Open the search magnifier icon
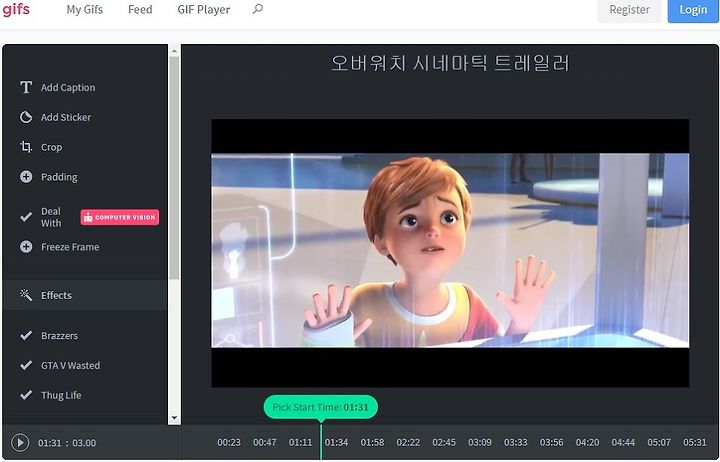 [258, 9]
